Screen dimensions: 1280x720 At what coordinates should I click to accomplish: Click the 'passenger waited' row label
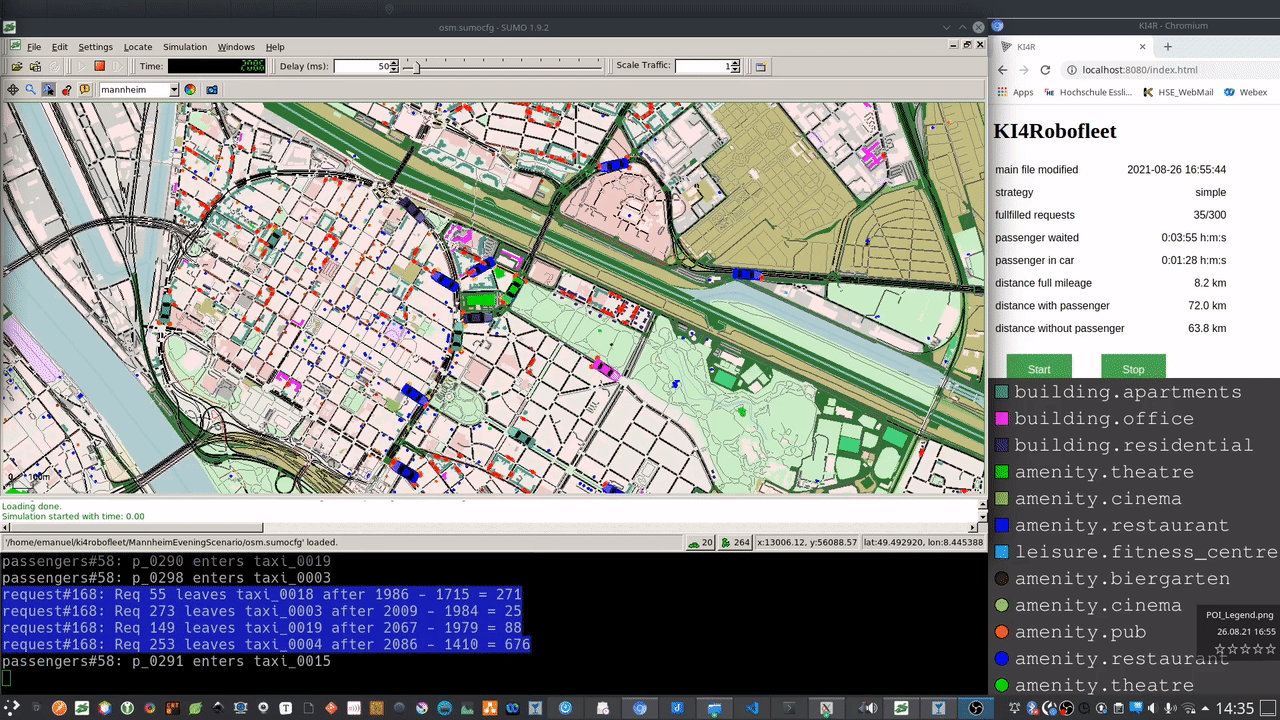(1037, 238)
